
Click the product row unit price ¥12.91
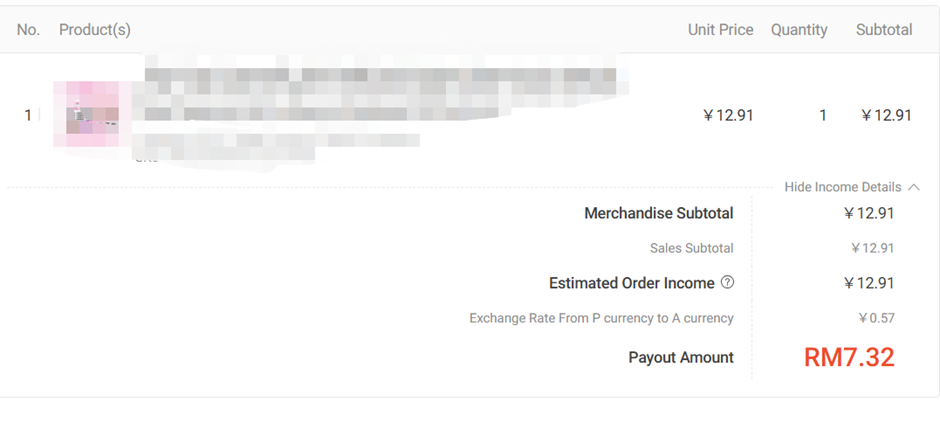click(728, 115)
